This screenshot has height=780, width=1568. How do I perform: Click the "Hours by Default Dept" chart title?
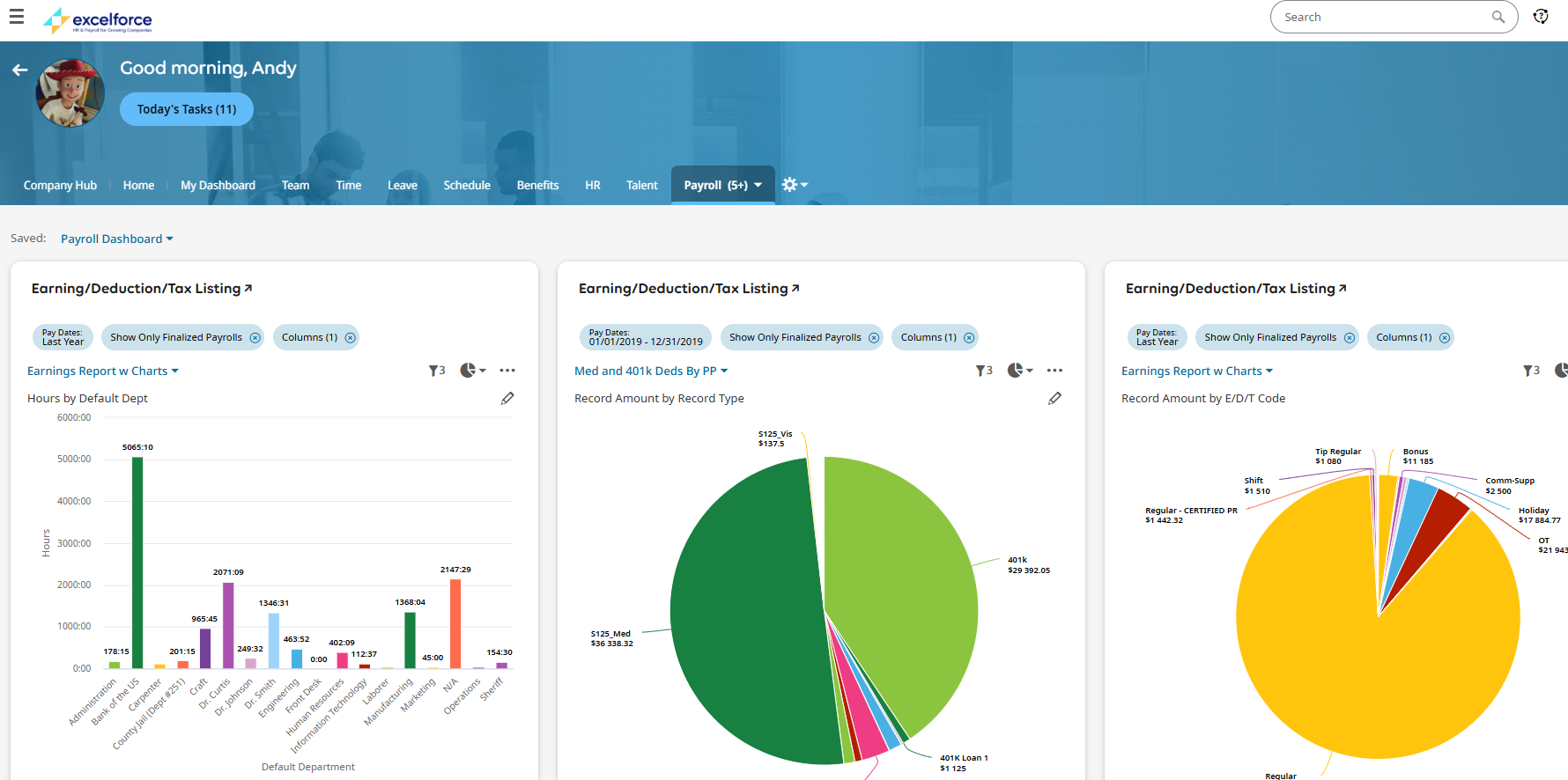[x=87, y=399]
